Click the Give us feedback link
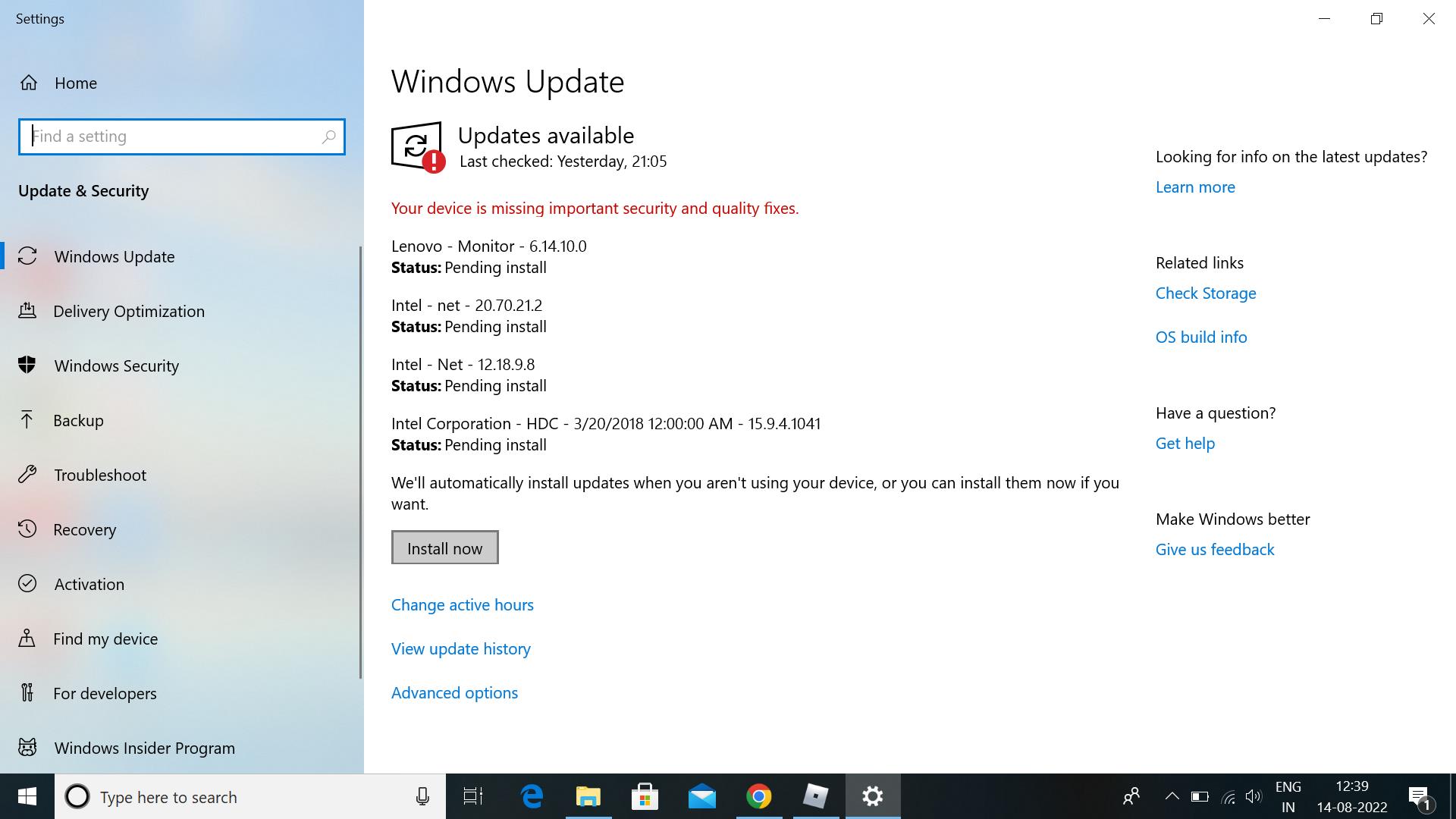Screen dimensions: 1456x819 [x=1215, y=550]
